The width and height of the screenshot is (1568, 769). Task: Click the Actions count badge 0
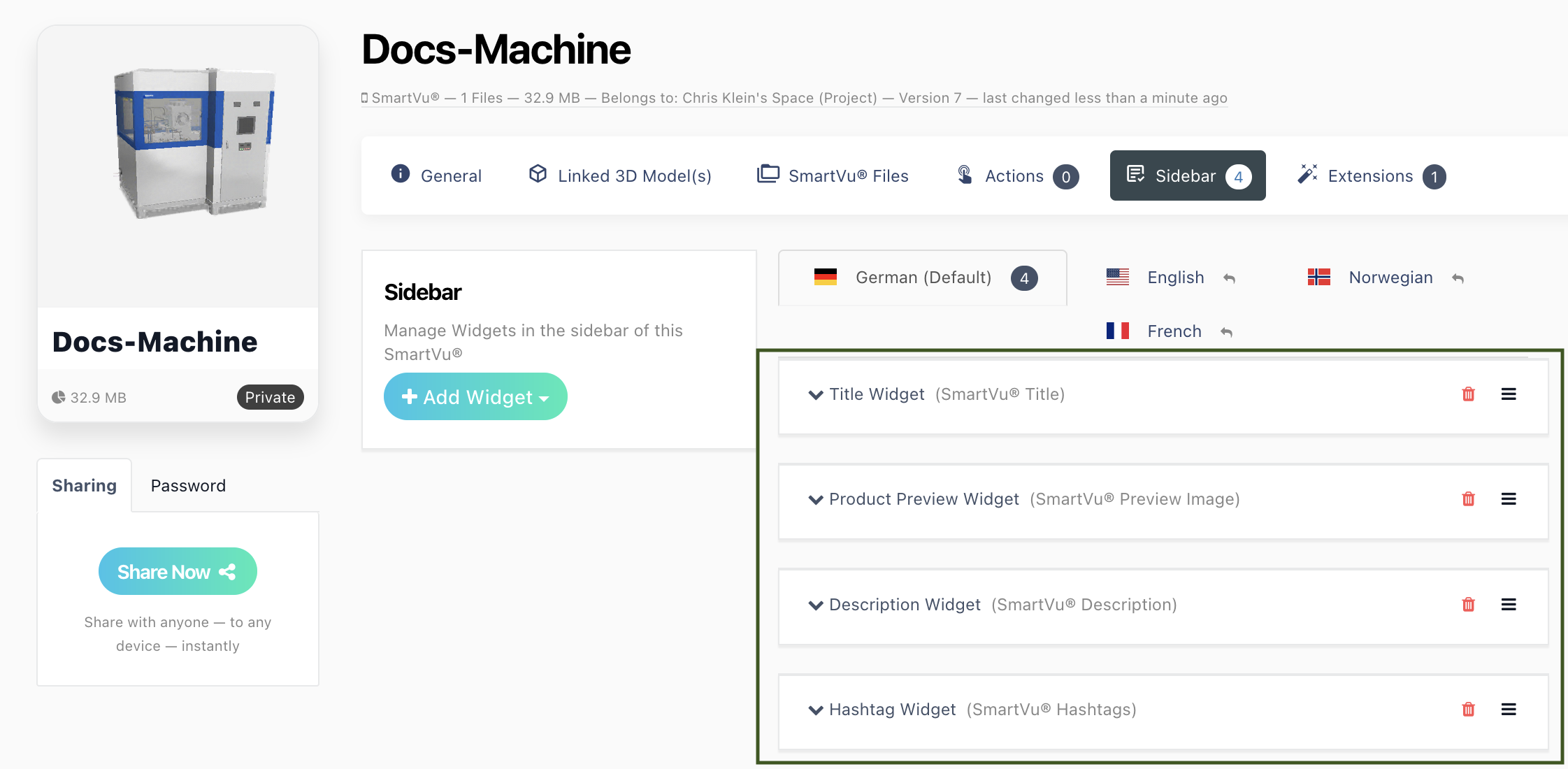[1066, 176]
